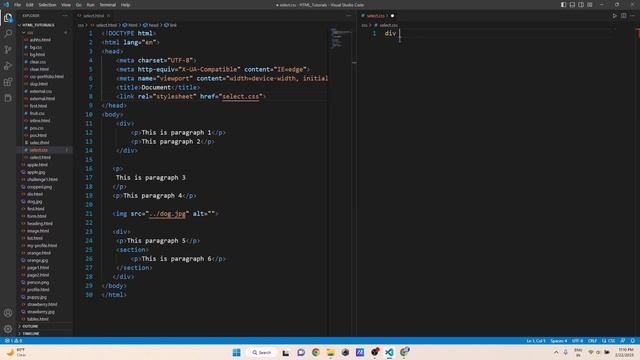Screen dimensions: 640x360
Task: Expand the OUTLINE section
Action: pos(30,326)
